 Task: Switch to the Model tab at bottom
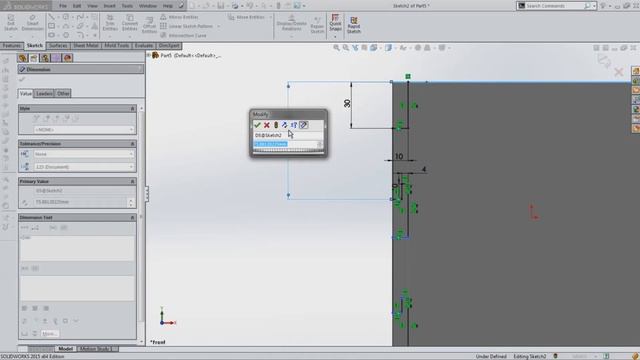pyautogui.click(x=65, y=349)
